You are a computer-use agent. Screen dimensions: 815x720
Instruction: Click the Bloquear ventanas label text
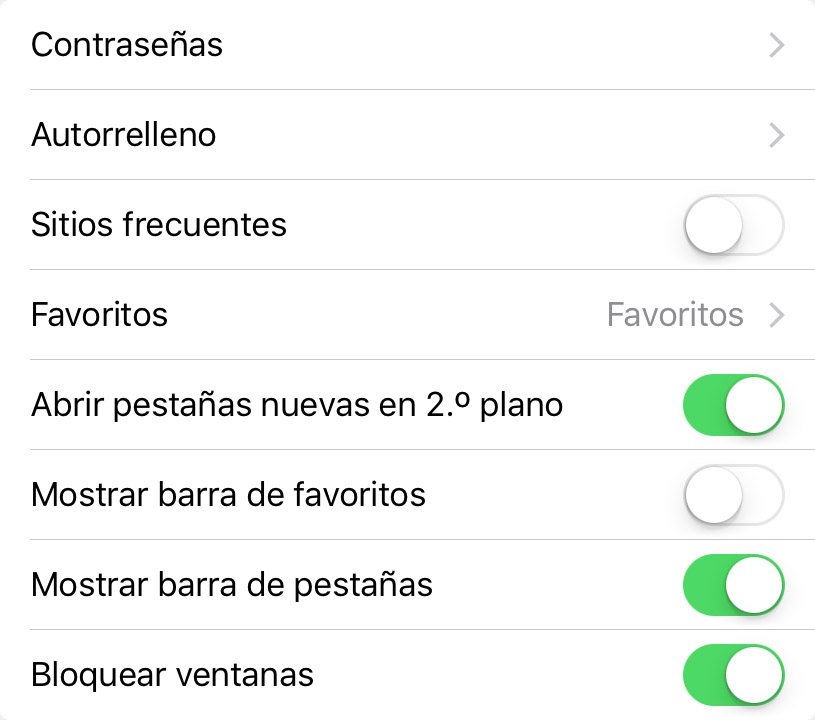pos(173,675)
